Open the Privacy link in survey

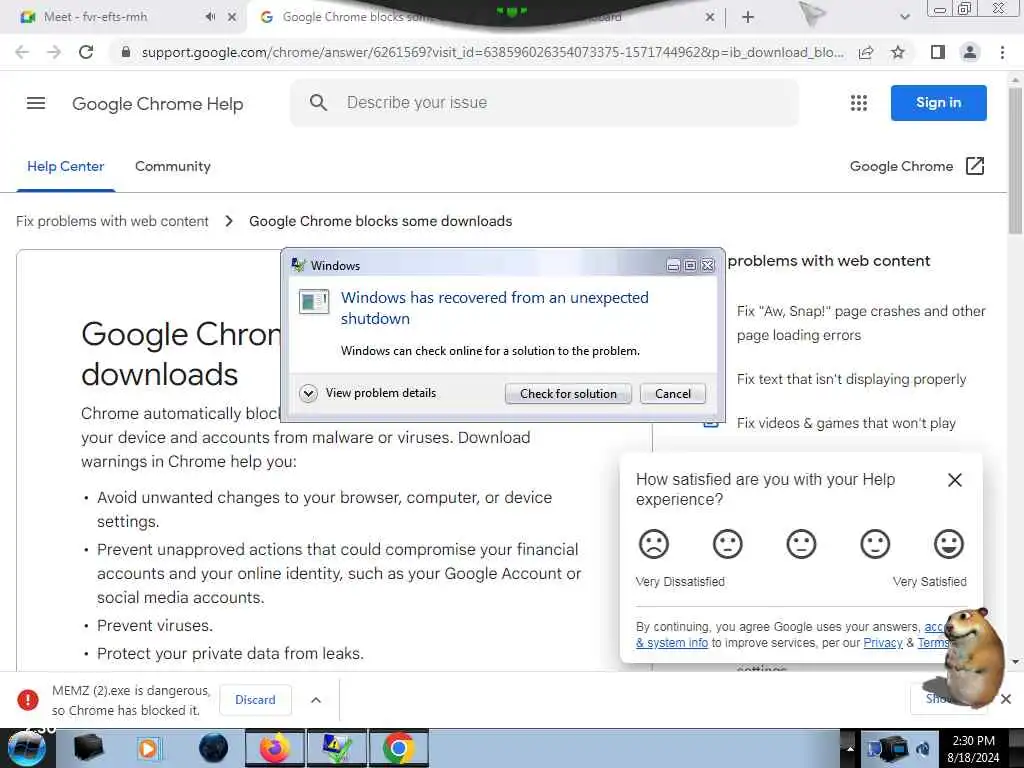click(x=883, y=643)
